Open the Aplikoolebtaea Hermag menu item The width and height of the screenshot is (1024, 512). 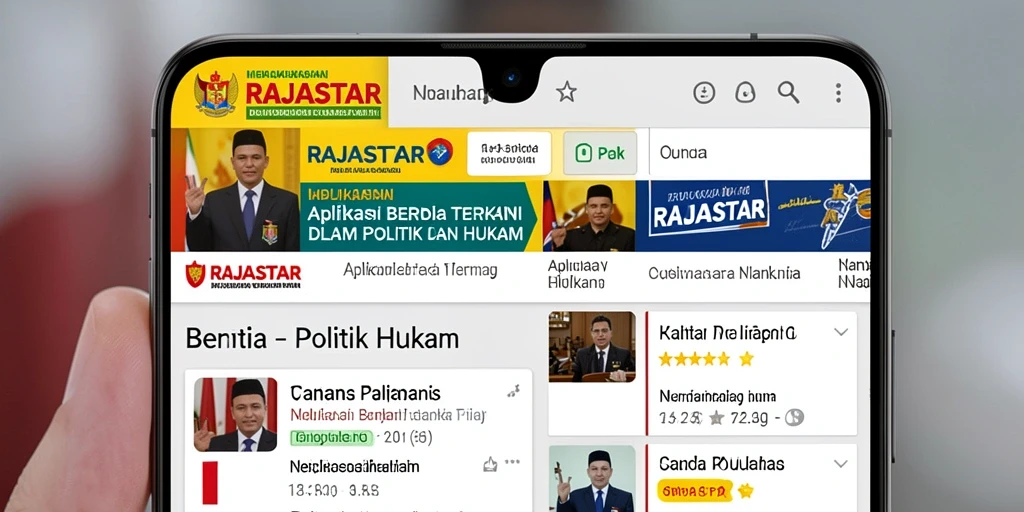pos(420,270)
